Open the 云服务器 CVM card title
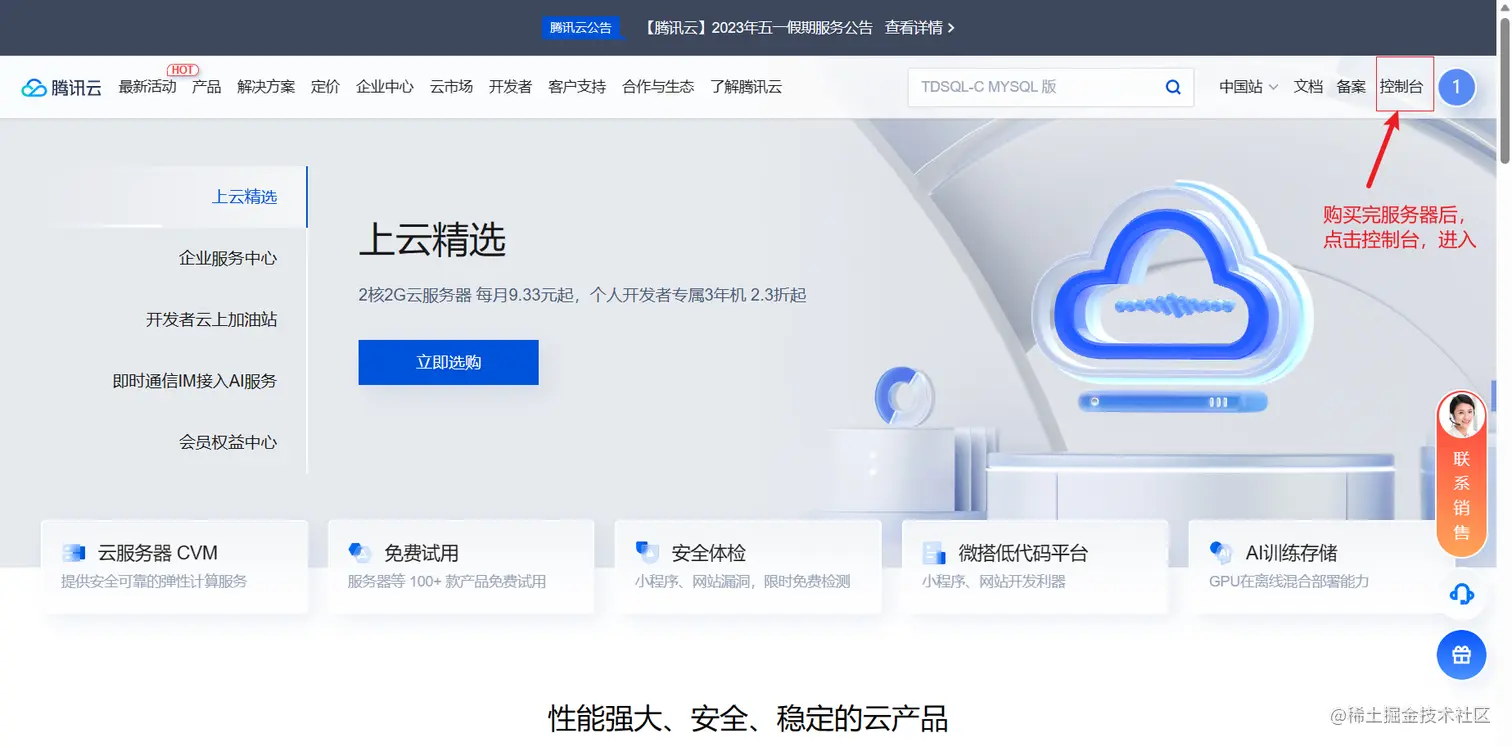Image resolution: width=1512 pixels, height=747 pixels. 157,553
